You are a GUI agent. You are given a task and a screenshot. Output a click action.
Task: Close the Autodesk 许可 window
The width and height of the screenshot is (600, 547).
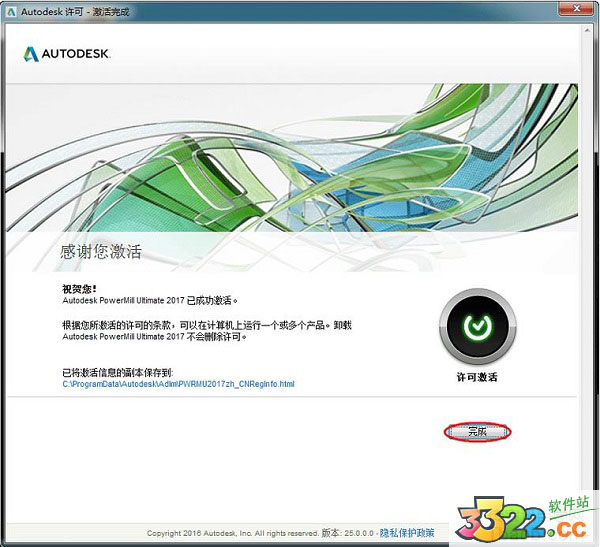click(x=577, y=8)
